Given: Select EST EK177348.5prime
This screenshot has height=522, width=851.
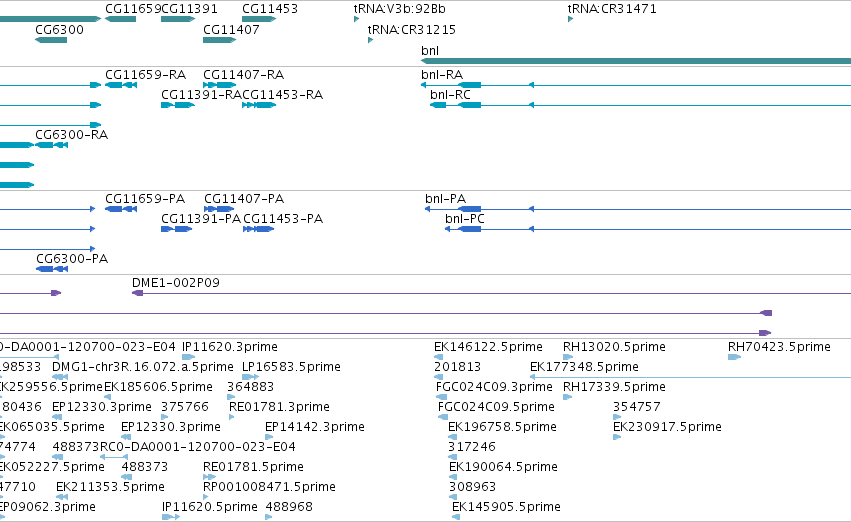Looking at the screenshot, I should pyautogui.click(x=584, y=367).
